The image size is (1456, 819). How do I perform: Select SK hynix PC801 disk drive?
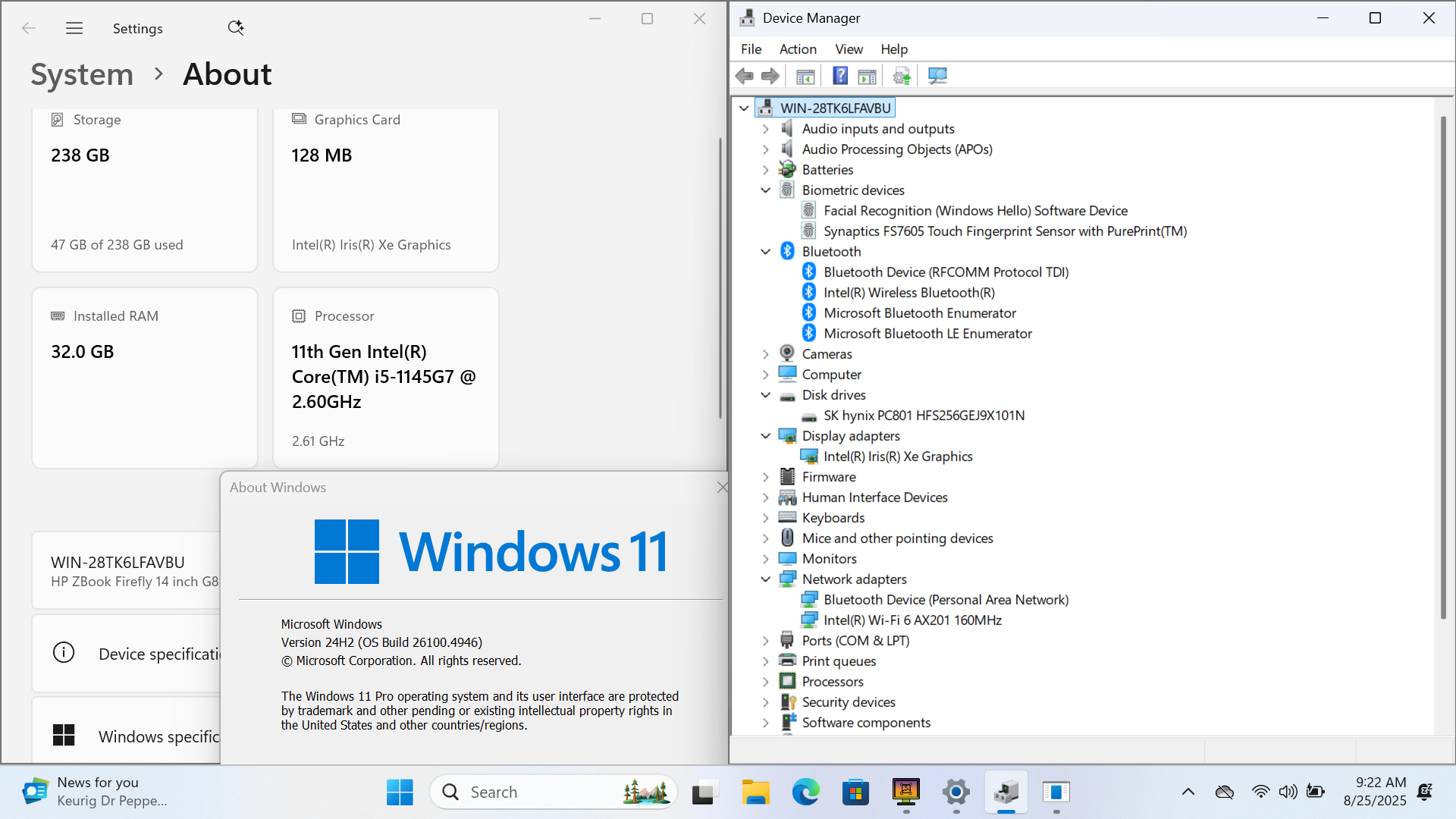[x=924, y=416]
